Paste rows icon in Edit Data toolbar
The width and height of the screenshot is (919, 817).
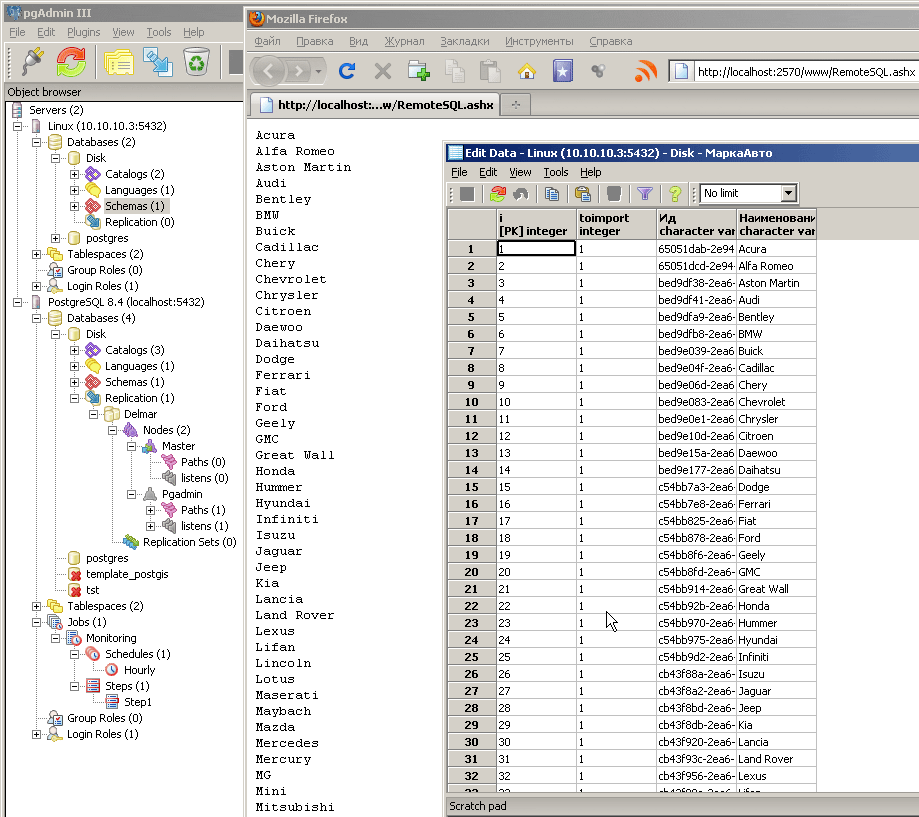point(583,193)
